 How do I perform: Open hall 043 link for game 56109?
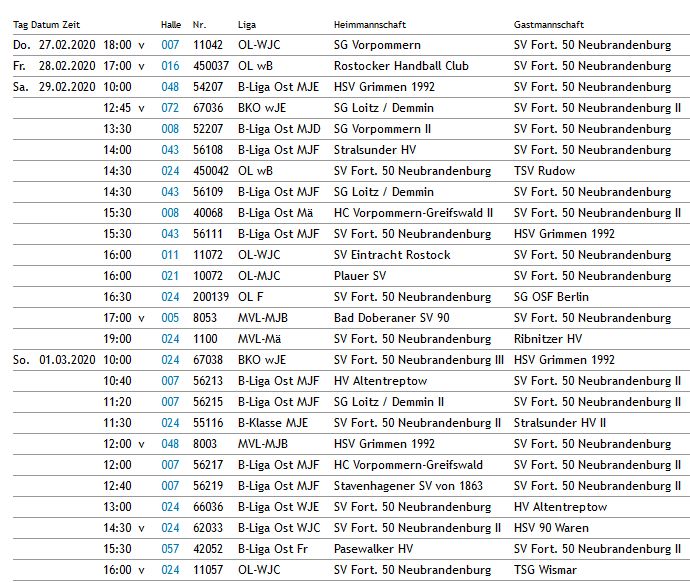170,192
